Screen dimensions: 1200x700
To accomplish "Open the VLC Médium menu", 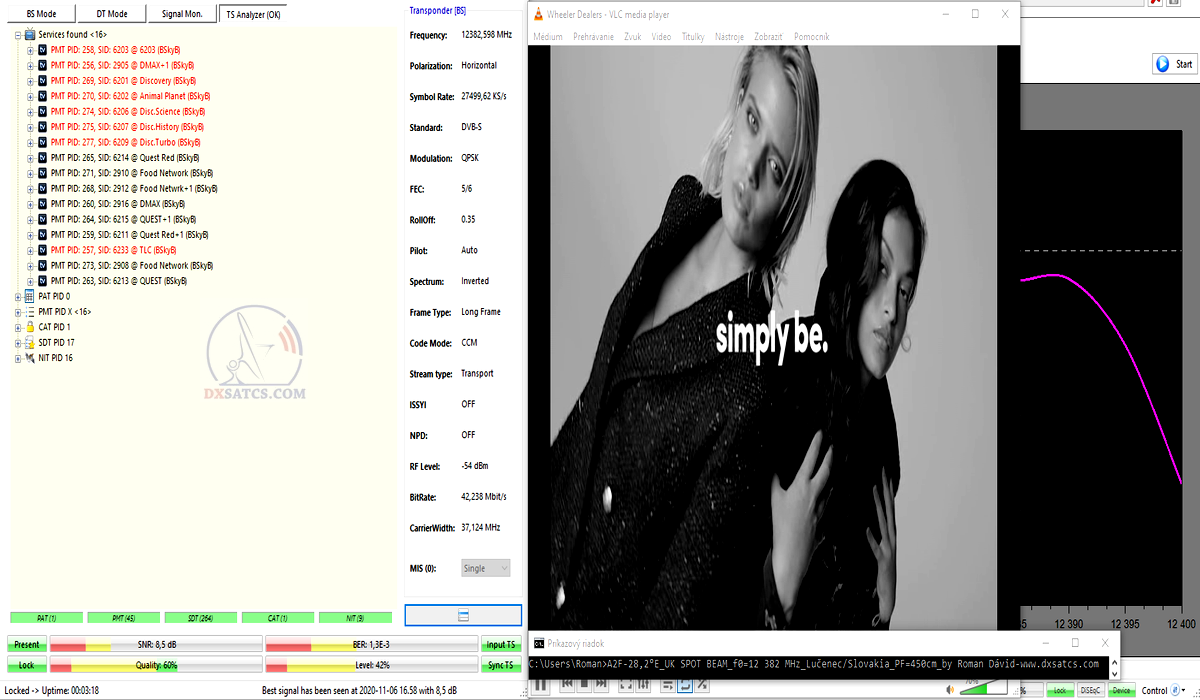I will (x=548, y=37).
